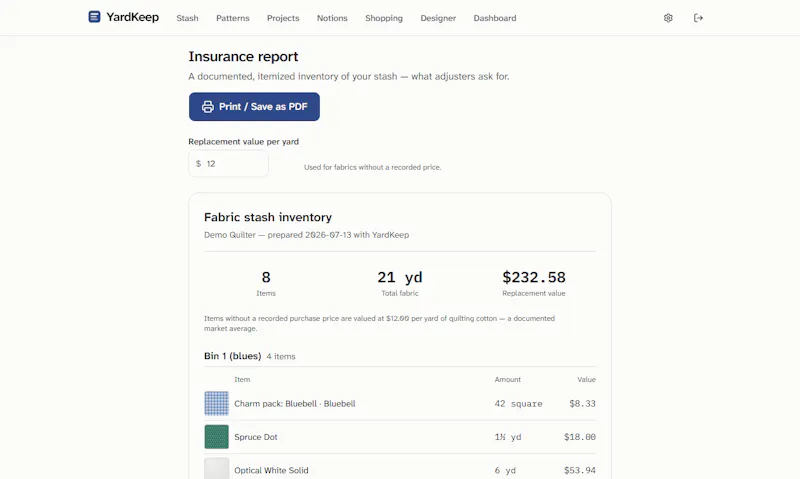Screen dimensions: 800x479
Task: Click the Charm pack Bluebell fabric swatch
Action: pos(216,404)
